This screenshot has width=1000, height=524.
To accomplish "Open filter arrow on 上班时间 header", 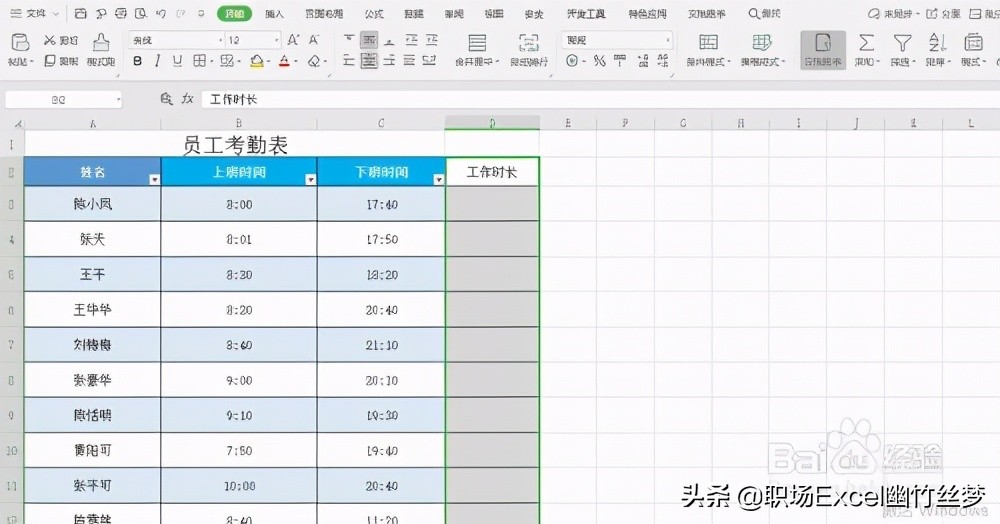I will 310,180.
